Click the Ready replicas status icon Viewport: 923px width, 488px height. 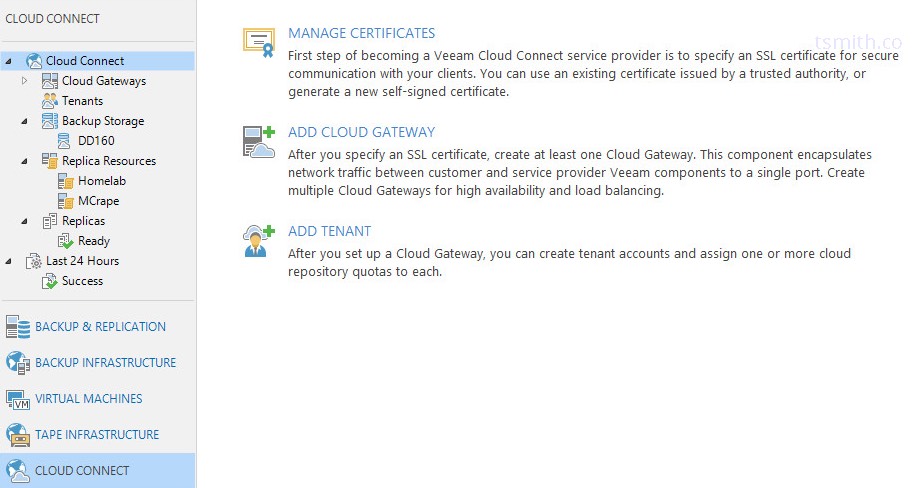(x=65, y=241)
